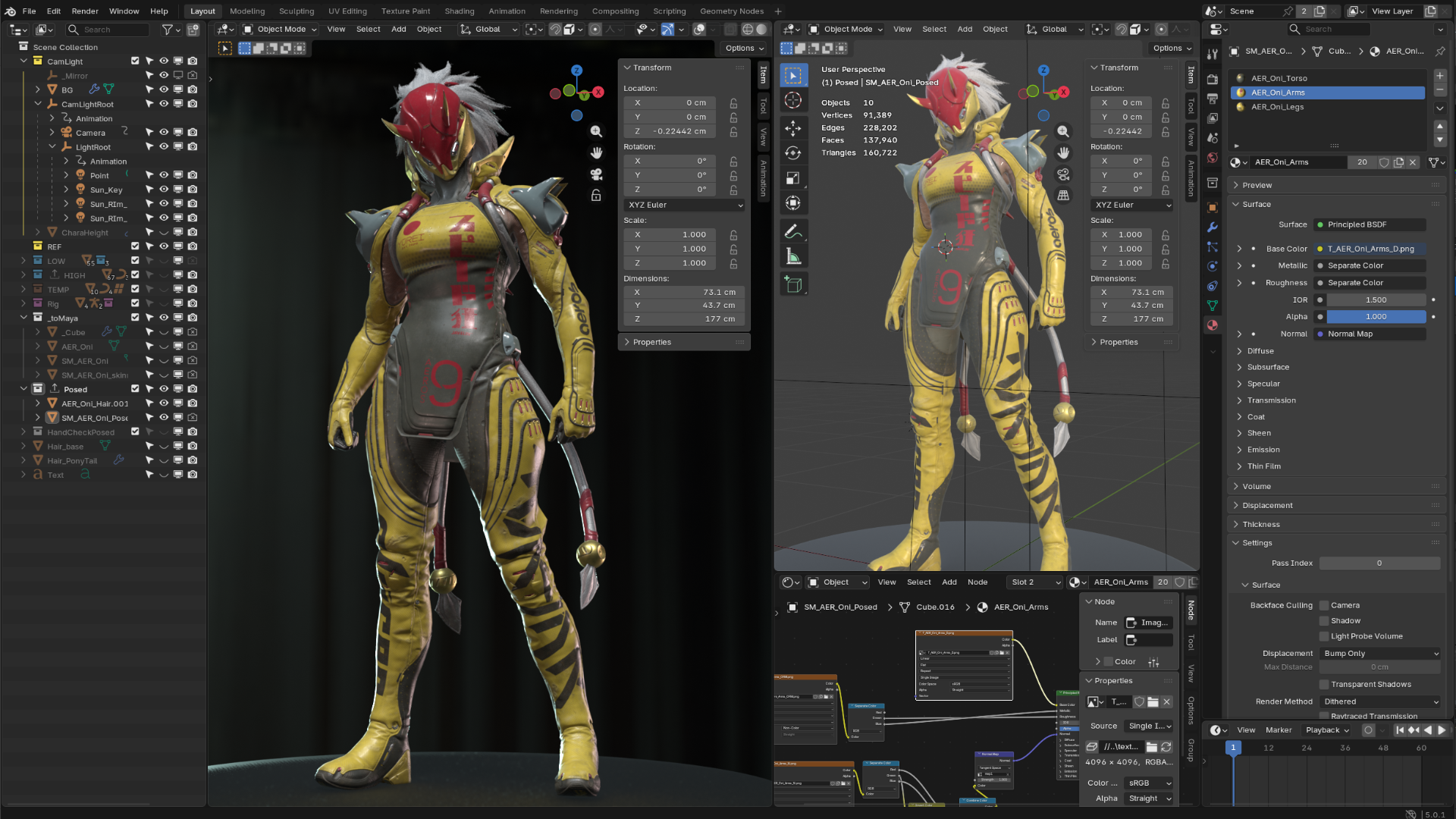Toggle the Transparent Shadows checkbox
This screenshot has height=819, width=1456.
pos(1324,684)
